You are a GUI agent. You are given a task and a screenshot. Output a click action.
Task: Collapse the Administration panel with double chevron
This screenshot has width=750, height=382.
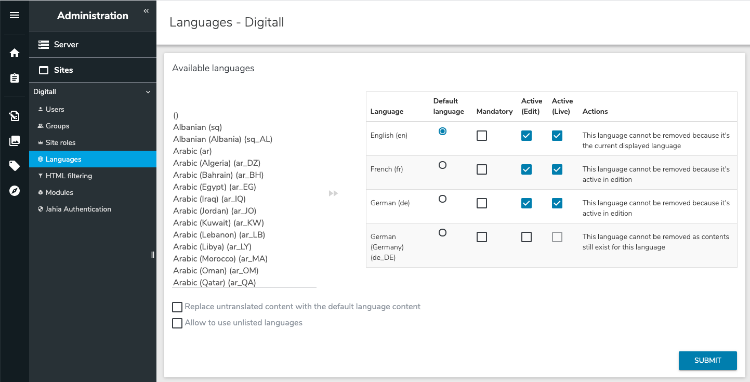(146, 11)
